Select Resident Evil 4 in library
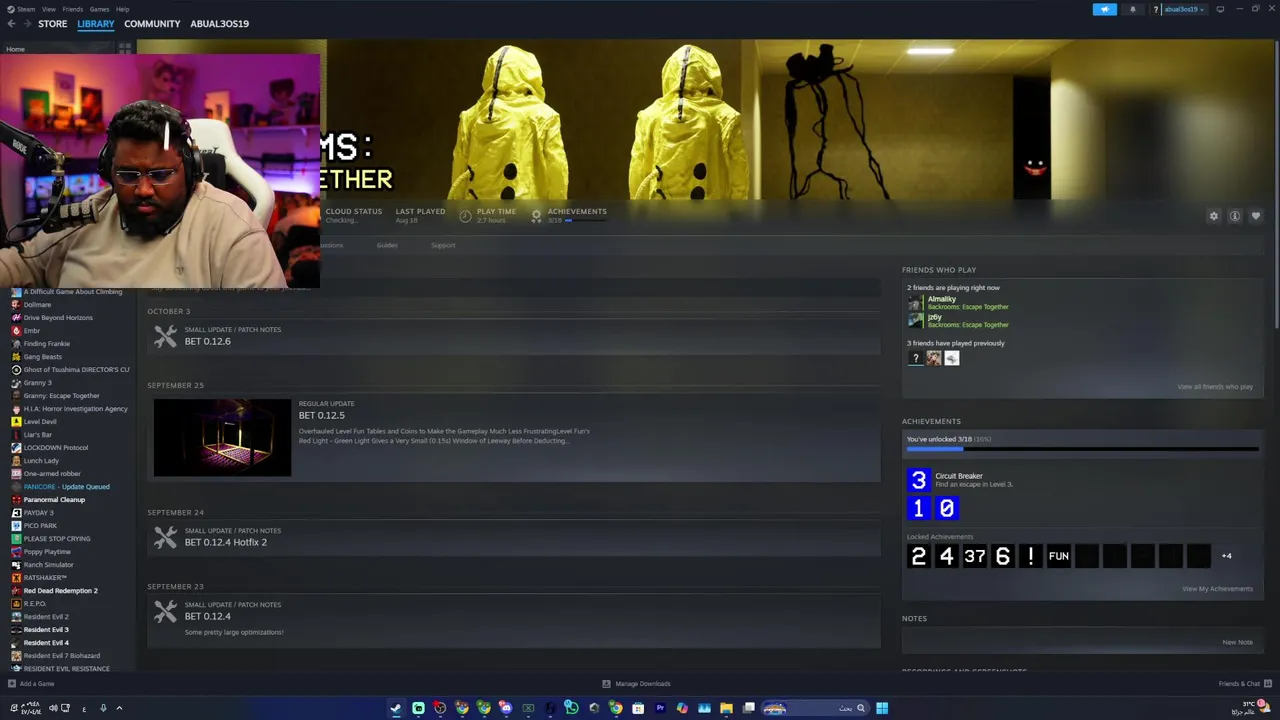This screenshot has width=1280, height=720. (x=46, y=643)
